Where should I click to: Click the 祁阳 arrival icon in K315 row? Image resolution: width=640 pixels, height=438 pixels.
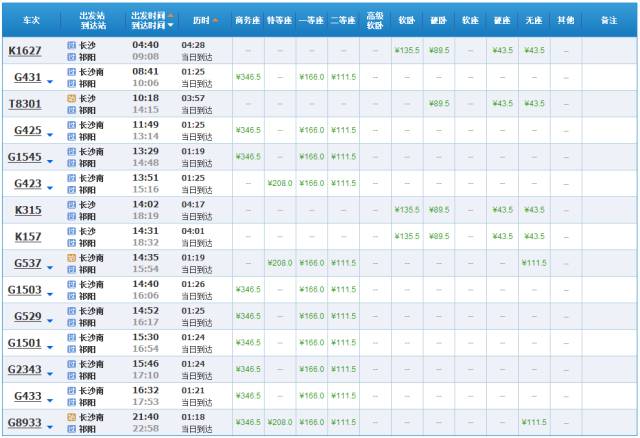(x=71, y=216)
